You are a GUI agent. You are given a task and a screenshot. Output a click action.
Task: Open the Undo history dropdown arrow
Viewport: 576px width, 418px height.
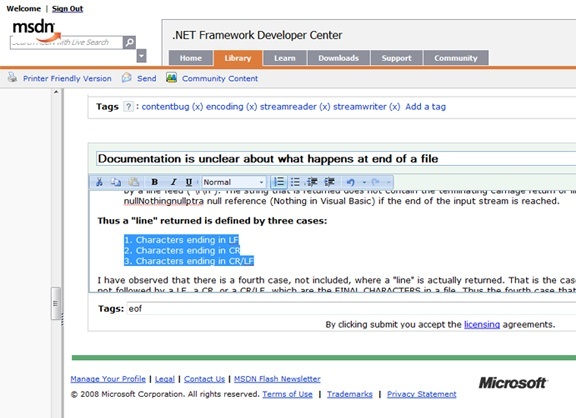coord(364,182)
